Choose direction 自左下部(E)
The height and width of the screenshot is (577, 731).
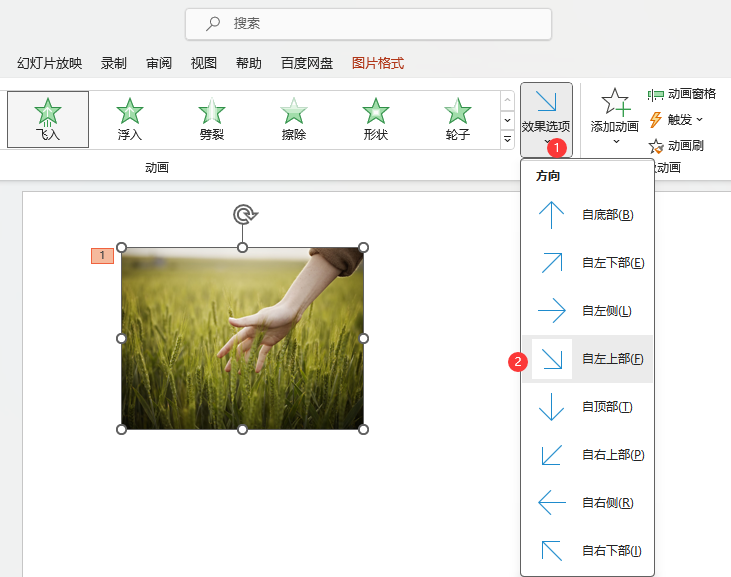[587, 263]
